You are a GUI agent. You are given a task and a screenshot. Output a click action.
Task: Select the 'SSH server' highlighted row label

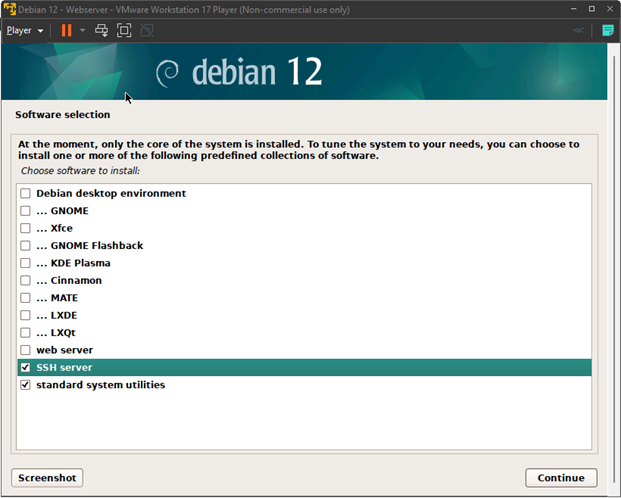point(64,368)
